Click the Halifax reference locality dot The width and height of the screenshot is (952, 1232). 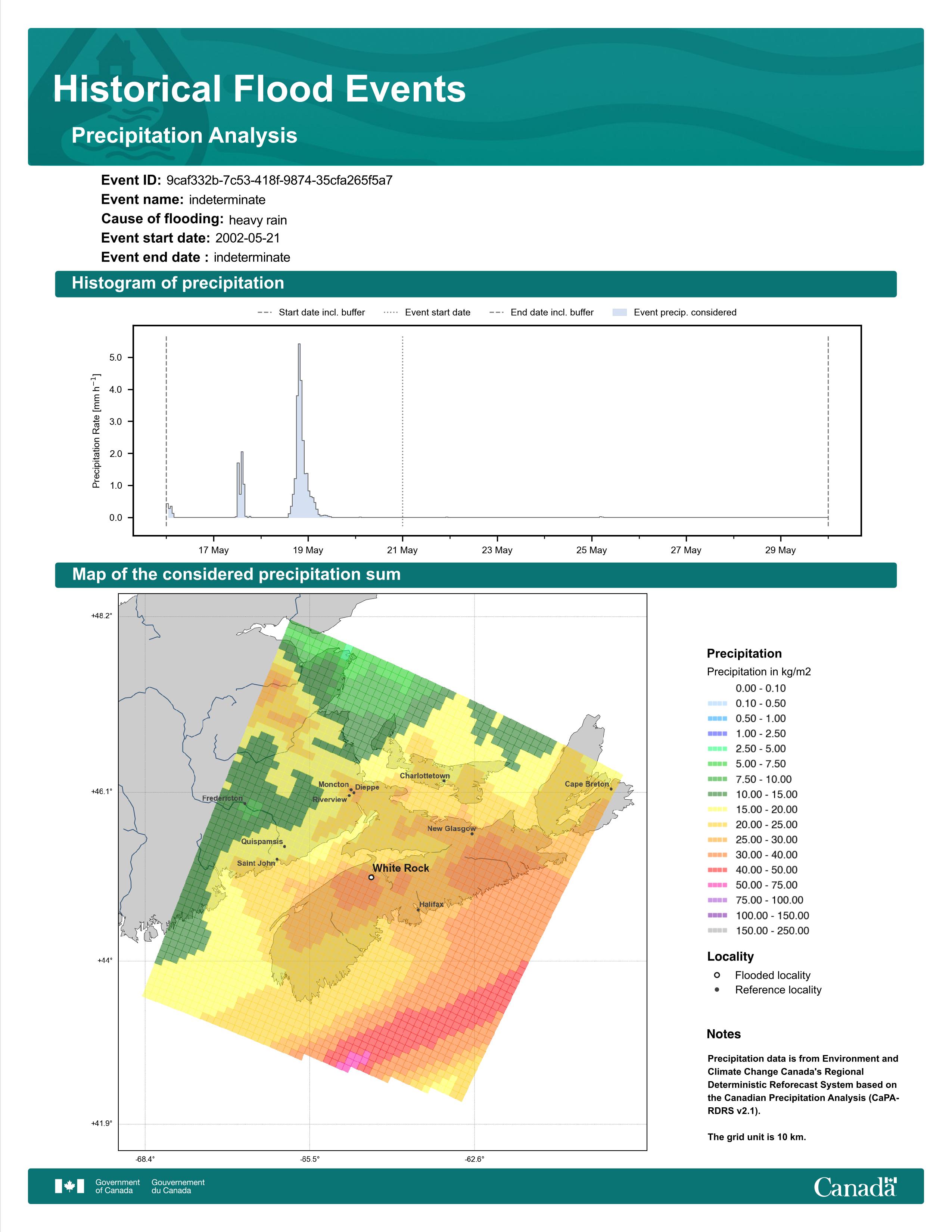tap(418, 910)
